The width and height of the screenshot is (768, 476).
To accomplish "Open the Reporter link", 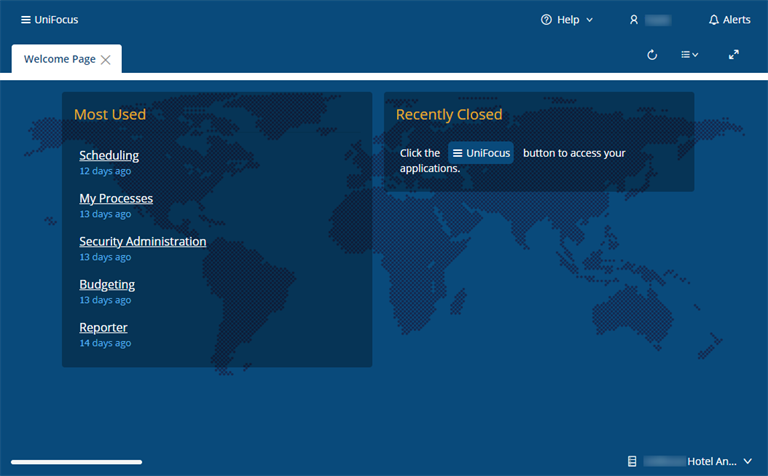I will click(103, 328).
